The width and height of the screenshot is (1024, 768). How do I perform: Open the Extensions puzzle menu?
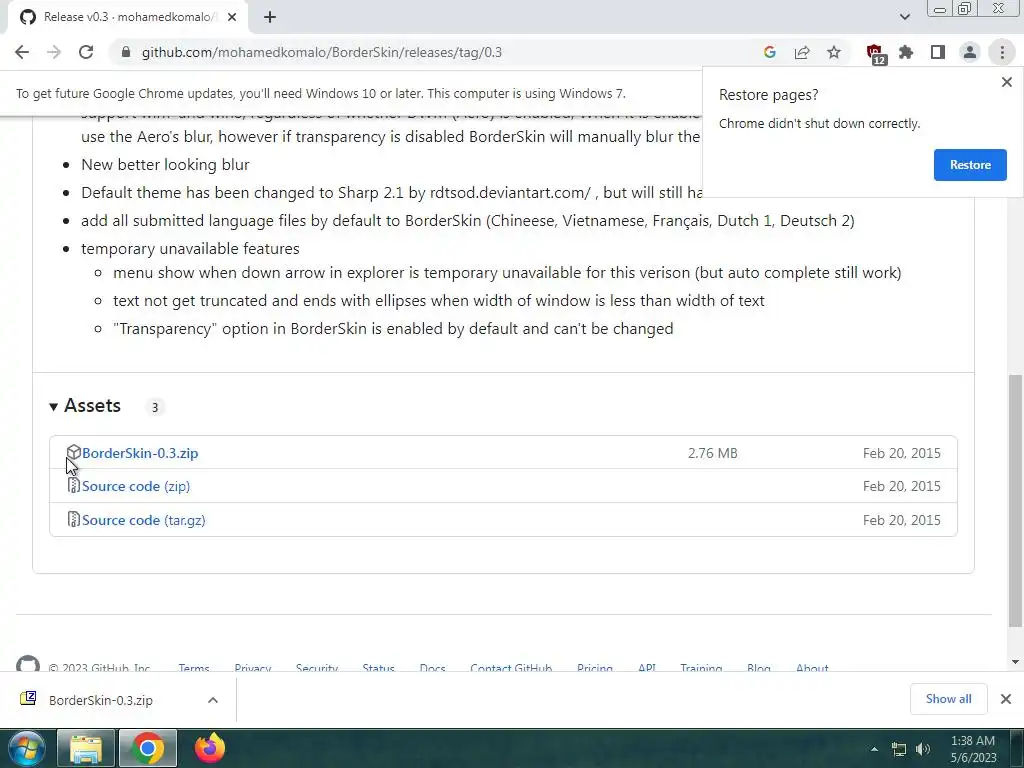click(x=906, y=52)
